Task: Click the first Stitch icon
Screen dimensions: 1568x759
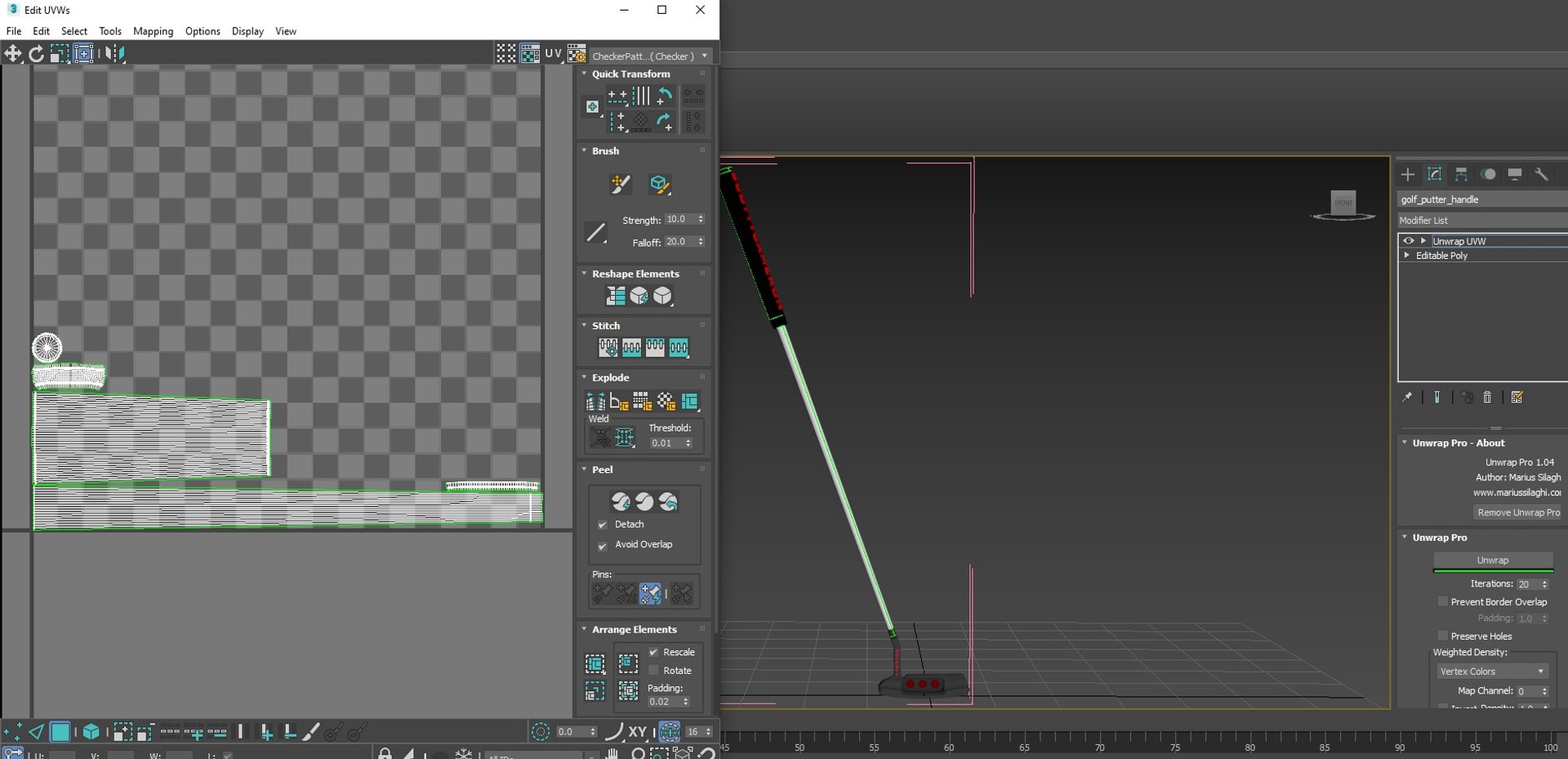Action: 608,348
